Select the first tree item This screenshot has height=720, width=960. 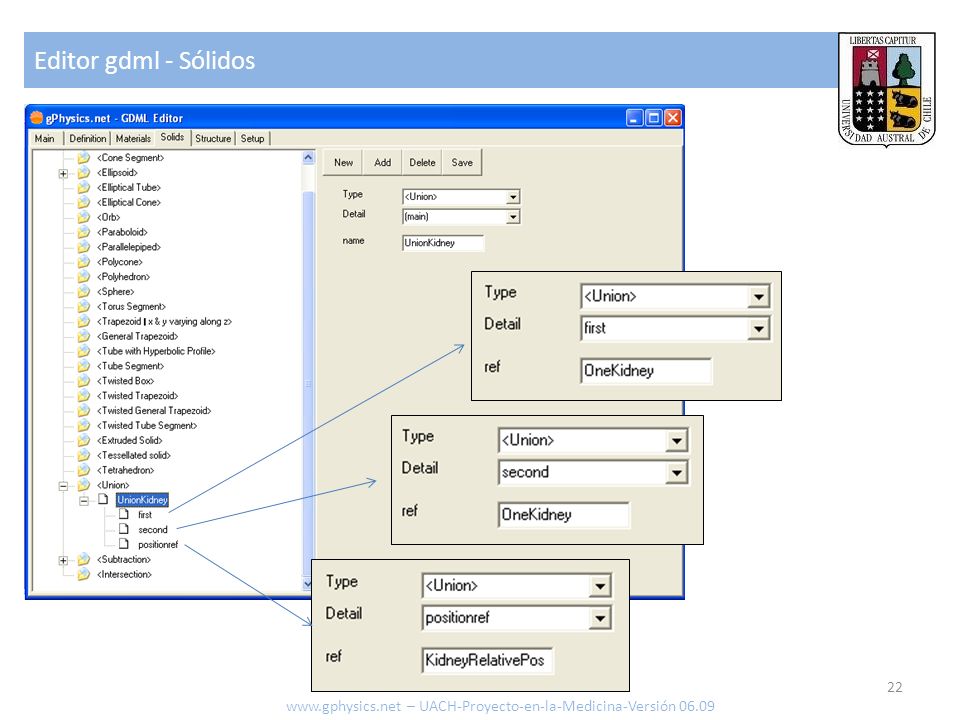[144, 515]
